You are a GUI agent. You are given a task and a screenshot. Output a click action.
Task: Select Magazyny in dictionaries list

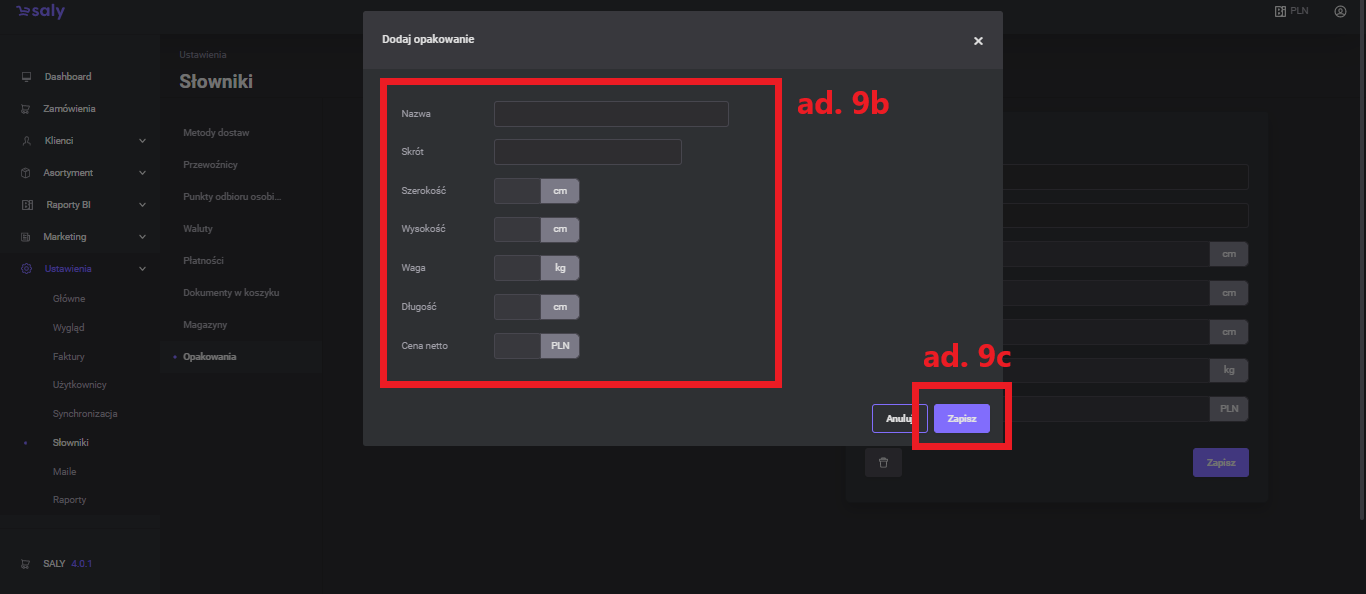click(205, 325)
